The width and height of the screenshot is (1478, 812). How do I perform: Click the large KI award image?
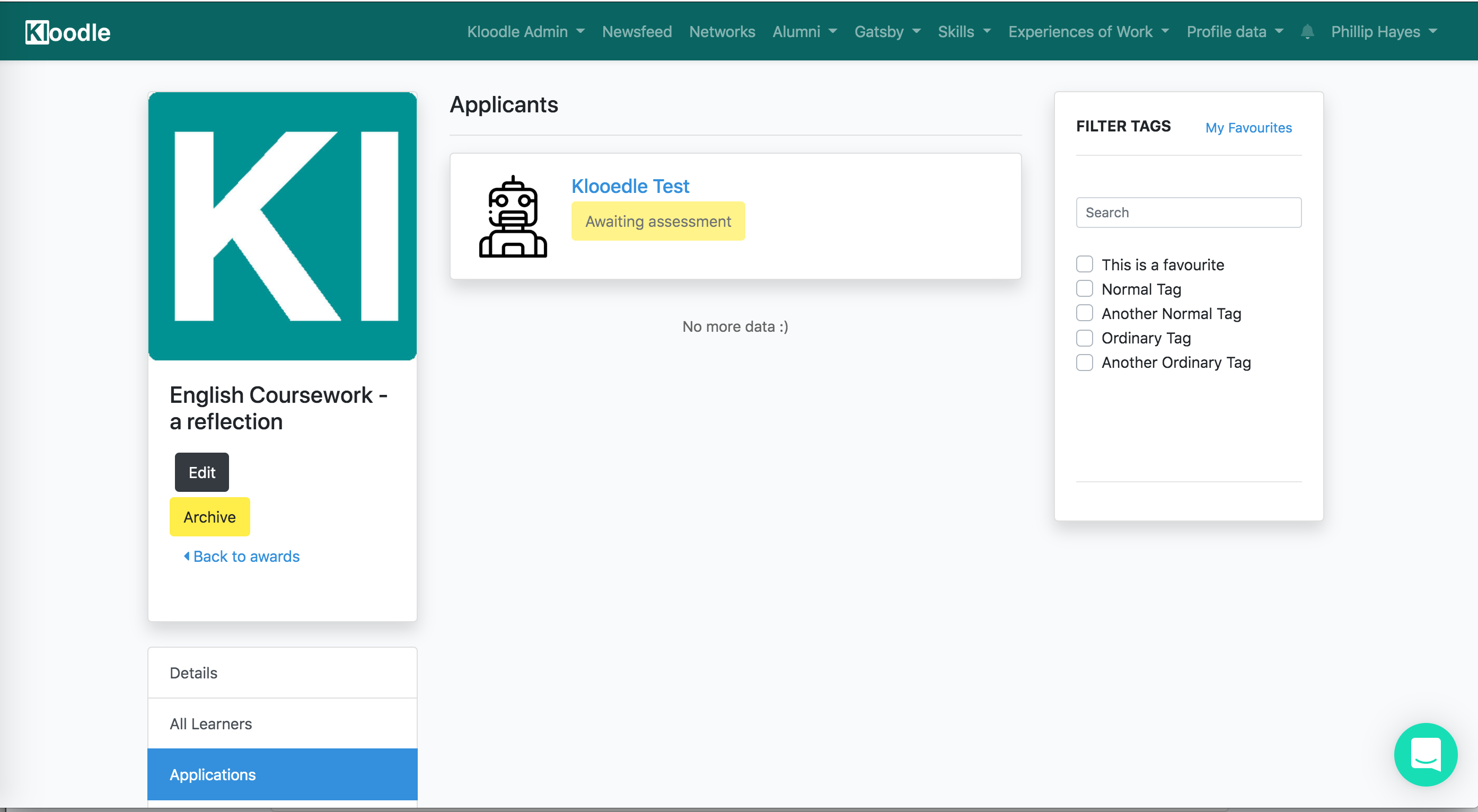[282, 226]
